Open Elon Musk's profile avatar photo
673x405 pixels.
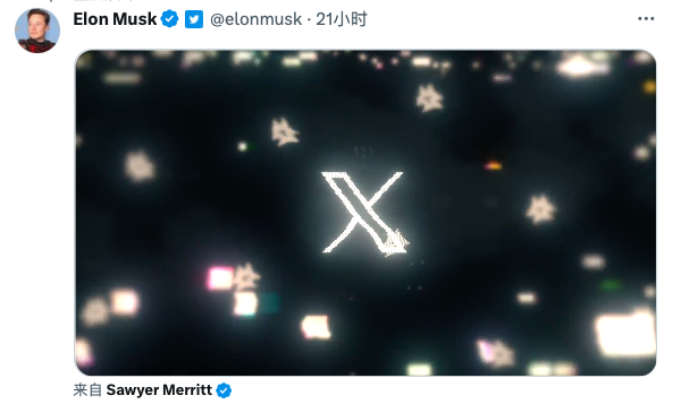click(37, 30)
